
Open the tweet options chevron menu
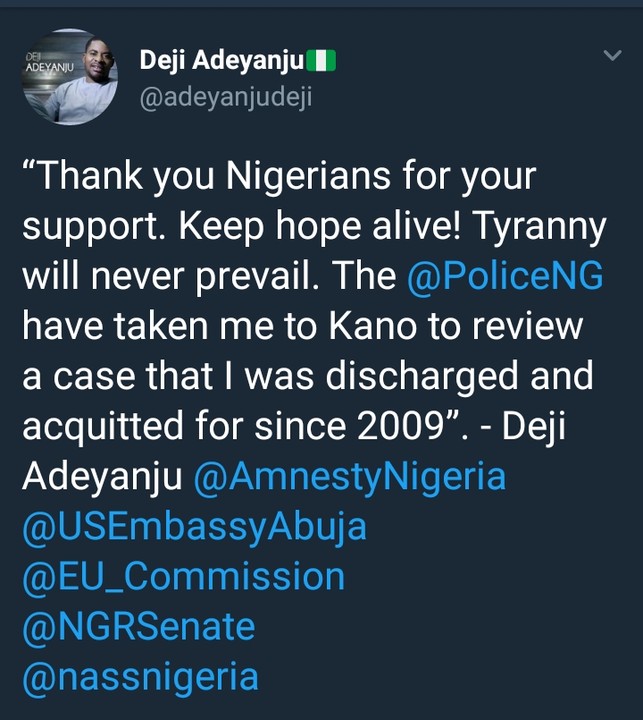point(612,58)
